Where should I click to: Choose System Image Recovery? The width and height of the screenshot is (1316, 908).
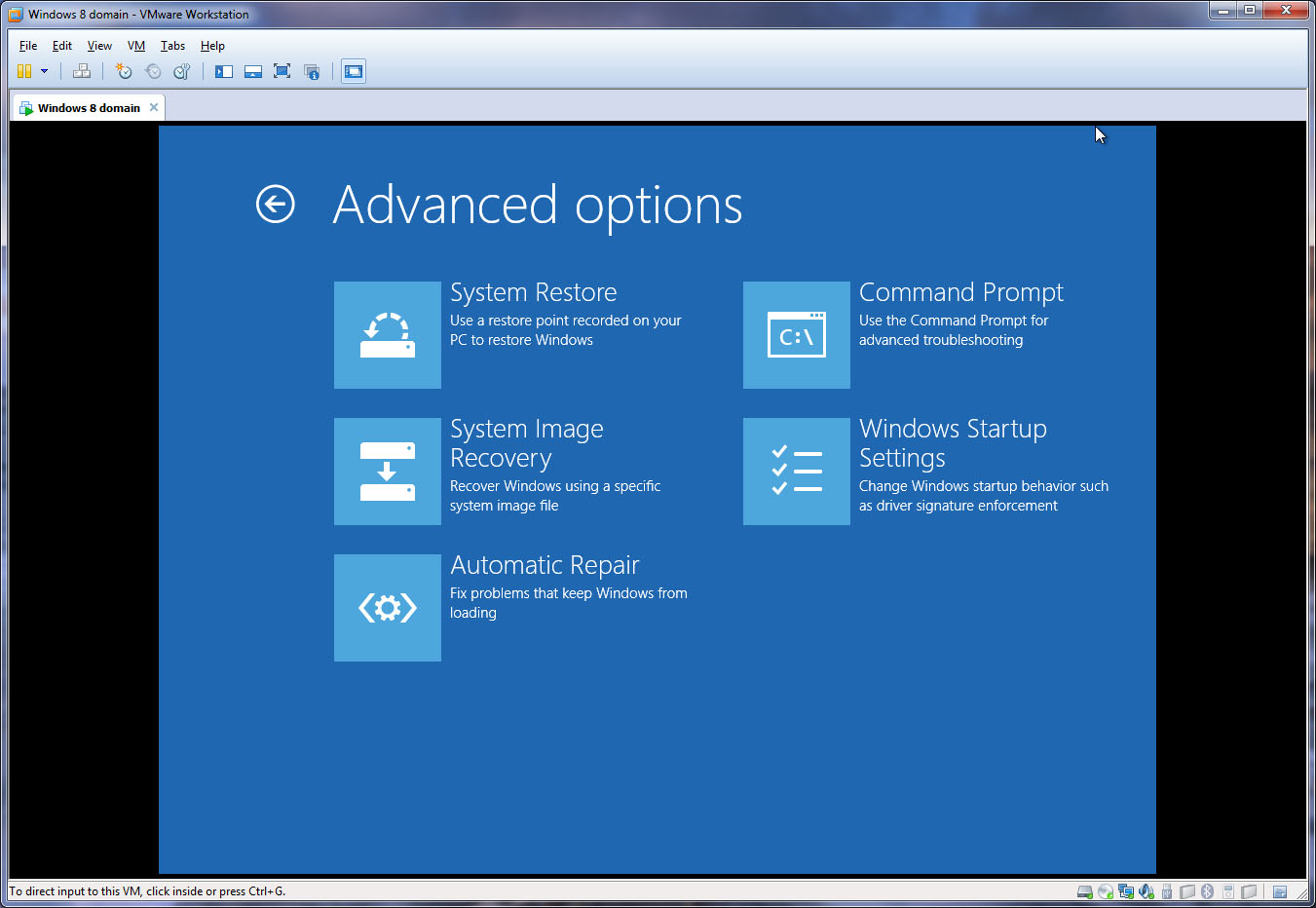click(x=388, y=472)
